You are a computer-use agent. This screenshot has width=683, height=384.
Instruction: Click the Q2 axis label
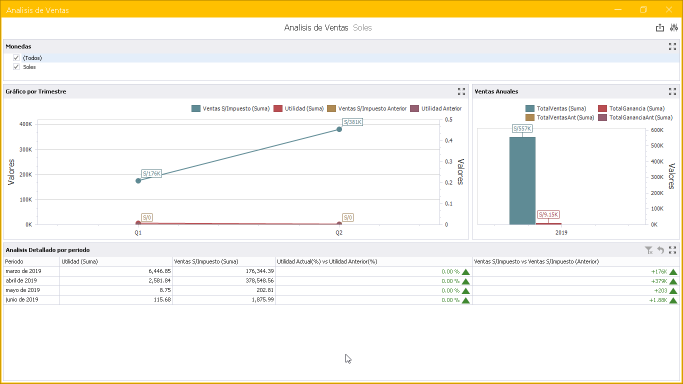point(339,233)
